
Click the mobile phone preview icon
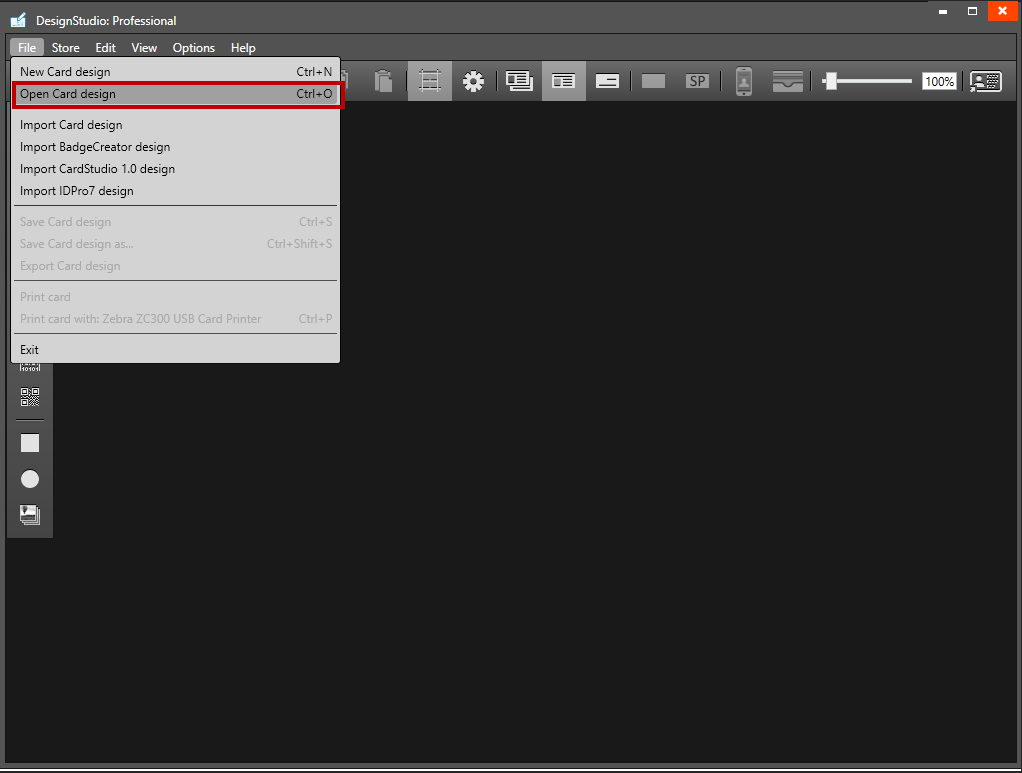coord(741,81)
